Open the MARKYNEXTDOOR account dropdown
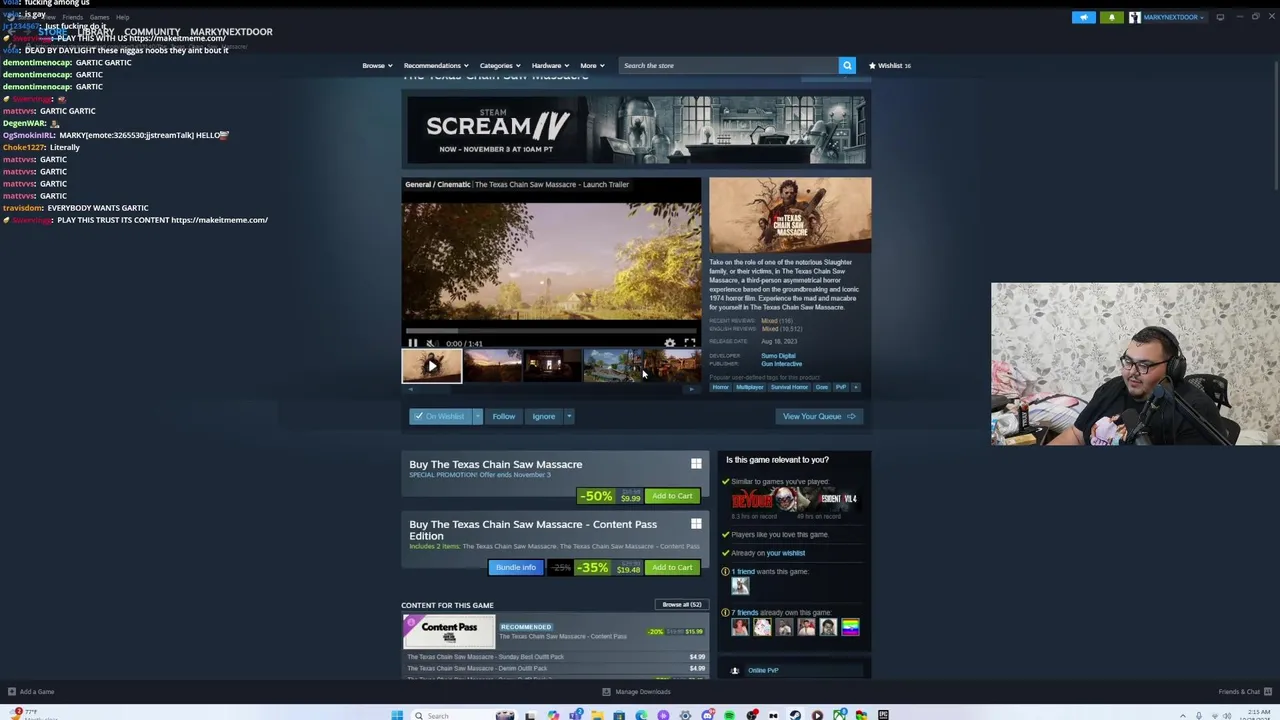This screenshot has height=720, width=1280. click(x=1168, y=17)
